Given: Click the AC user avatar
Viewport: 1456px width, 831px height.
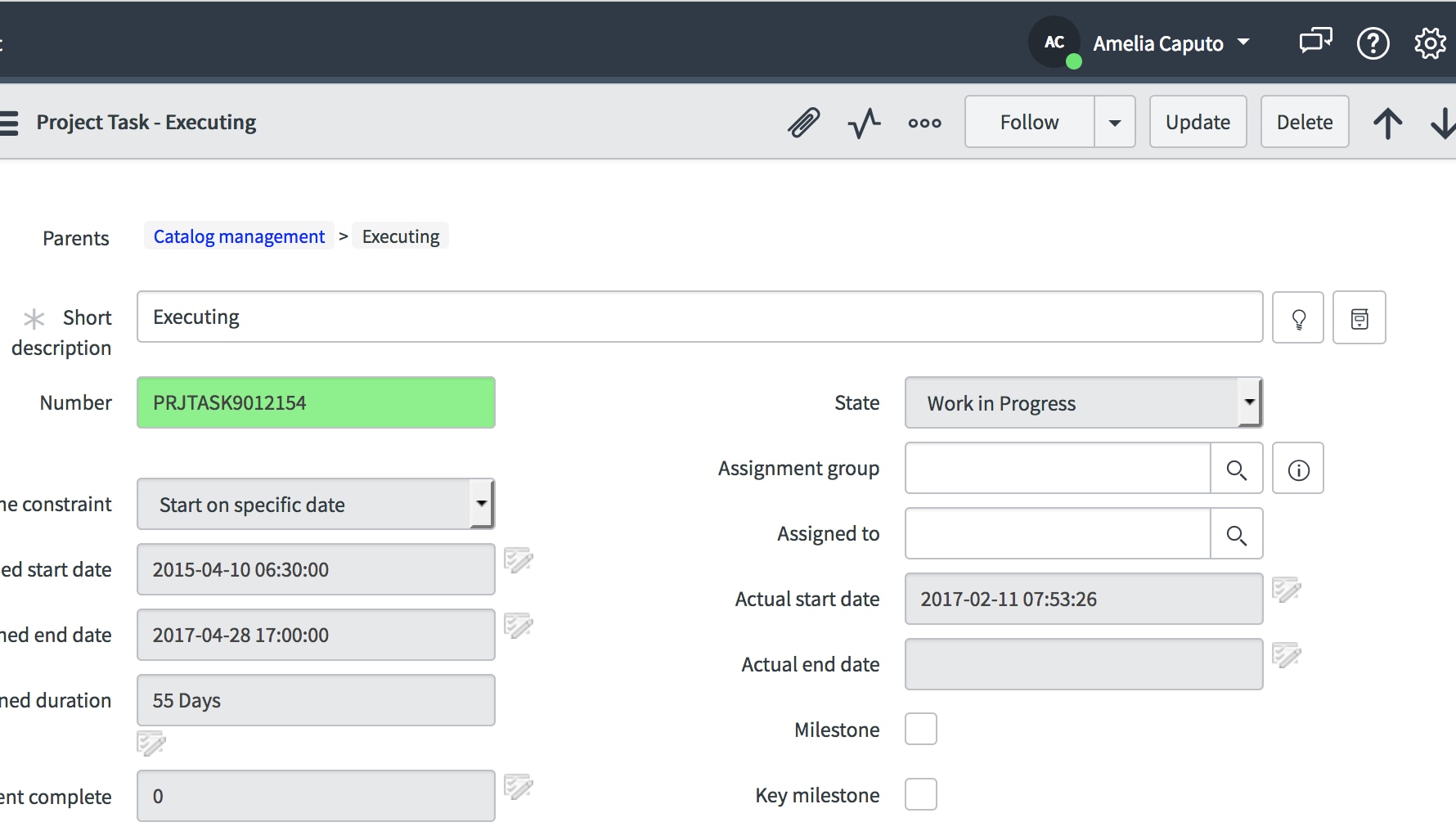Looking at the screenshot, I should tap(1054, 42).
